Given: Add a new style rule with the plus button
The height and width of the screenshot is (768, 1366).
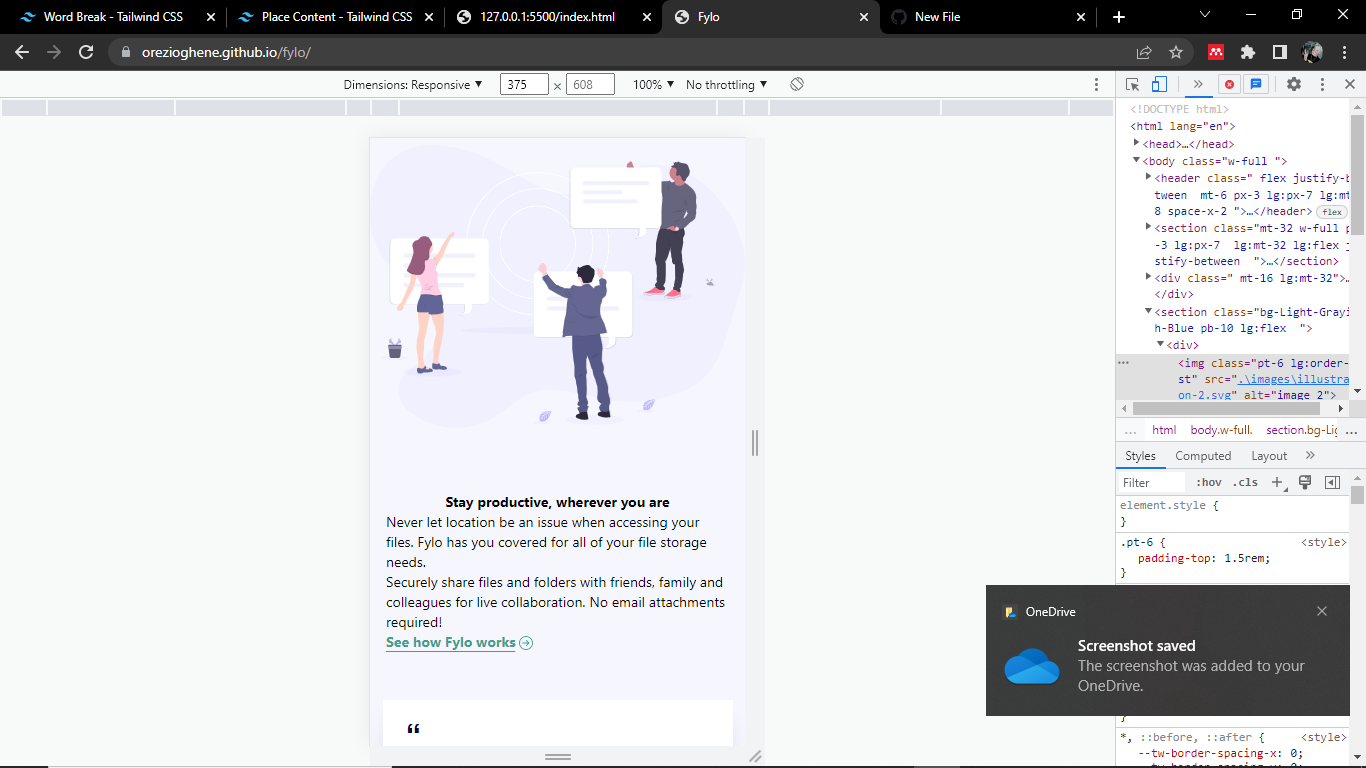Looking at the screenshot, I should pyautogui.click(x=1277, y=481).
